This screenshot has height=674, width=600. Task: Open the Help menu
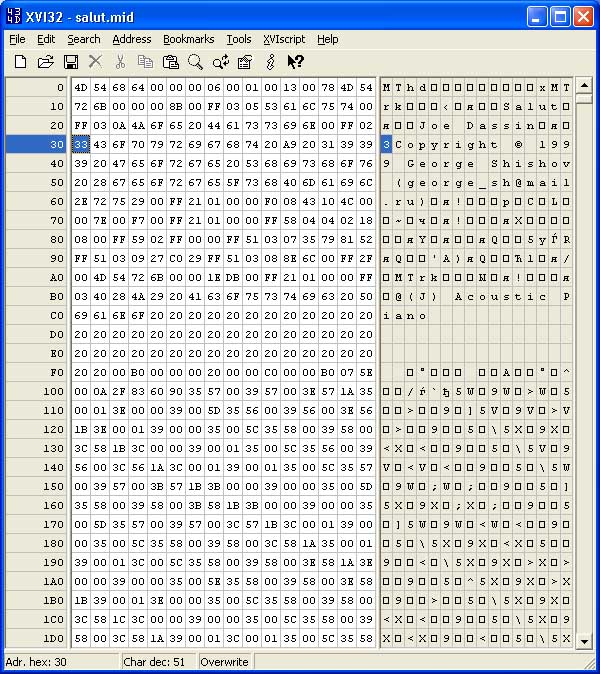(x=328, y=39)
